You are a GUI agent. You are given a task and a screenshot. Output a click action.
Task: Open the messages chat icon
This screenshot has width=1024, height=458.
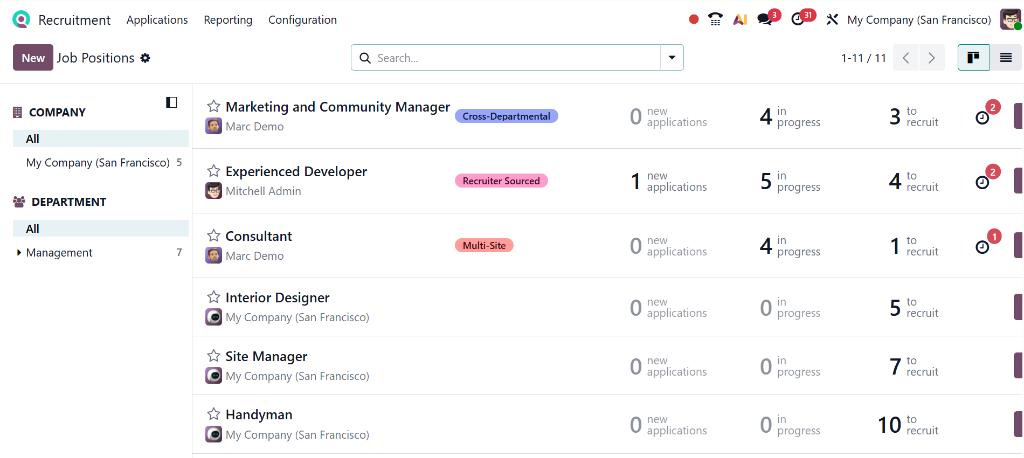(765, 20)
